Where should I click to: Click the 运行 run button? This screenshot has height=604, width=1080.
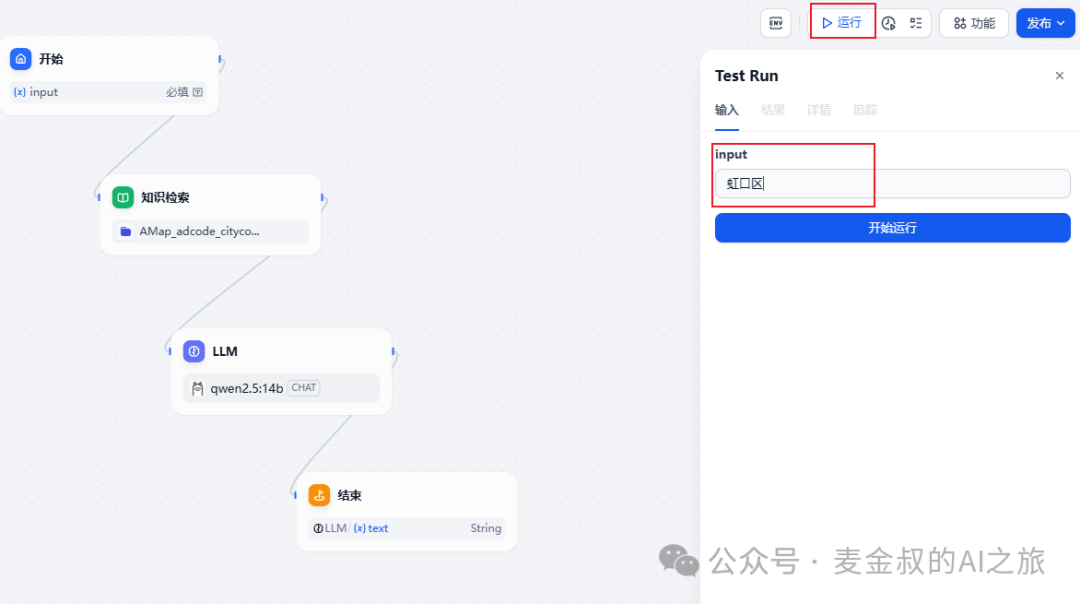(842, 22)
